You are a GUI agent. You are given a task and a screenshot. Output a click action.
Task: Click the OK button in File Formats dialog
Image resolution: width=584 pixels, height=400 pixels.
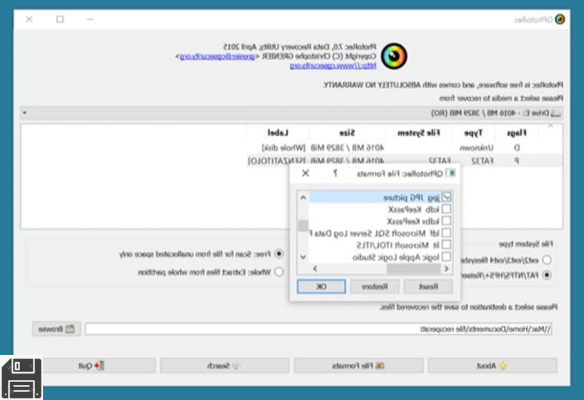pyautogui.click(x=321, y=286)
